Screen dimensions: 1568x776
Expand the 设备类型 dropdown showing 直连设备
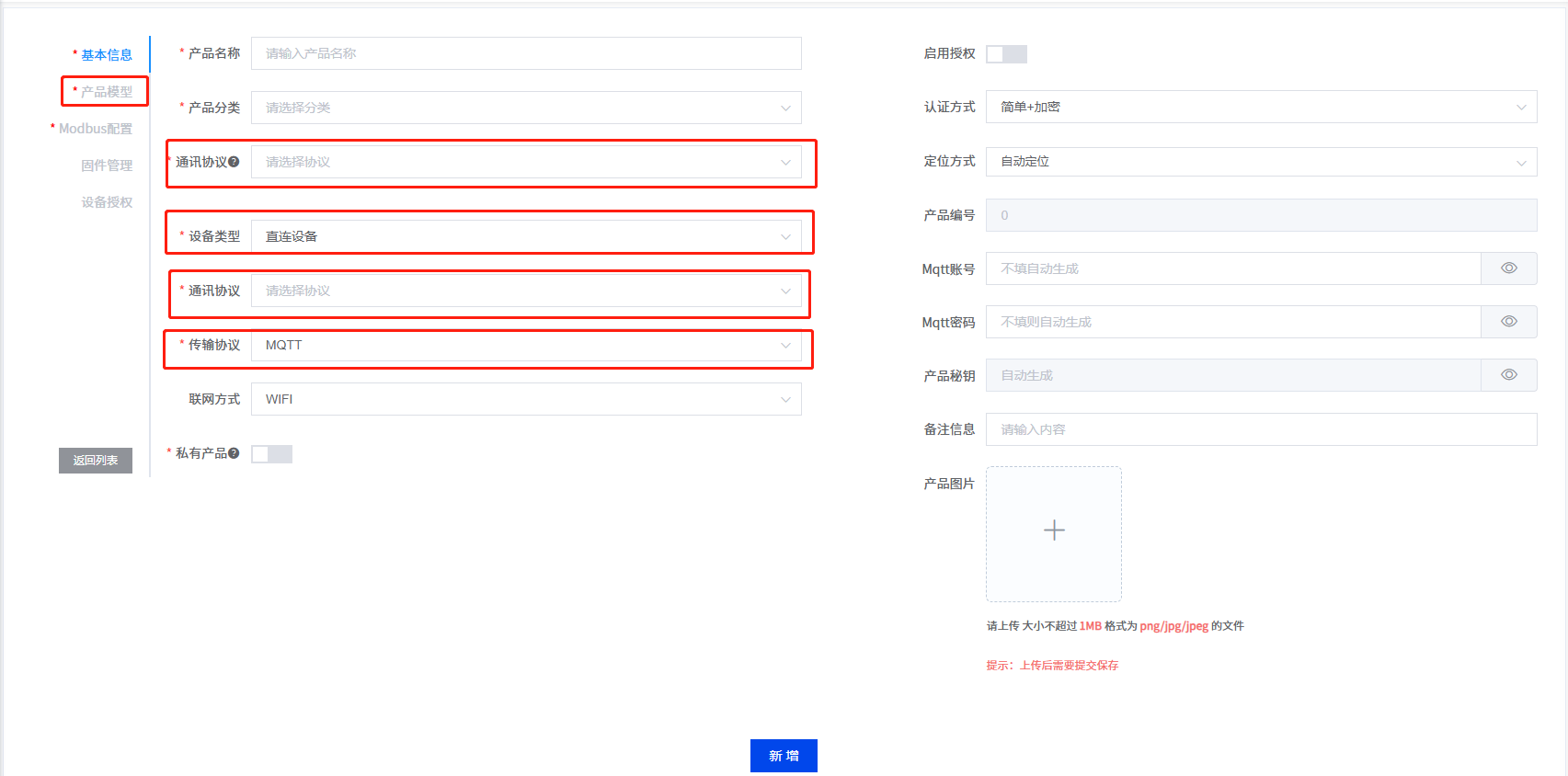pos(526,236)
